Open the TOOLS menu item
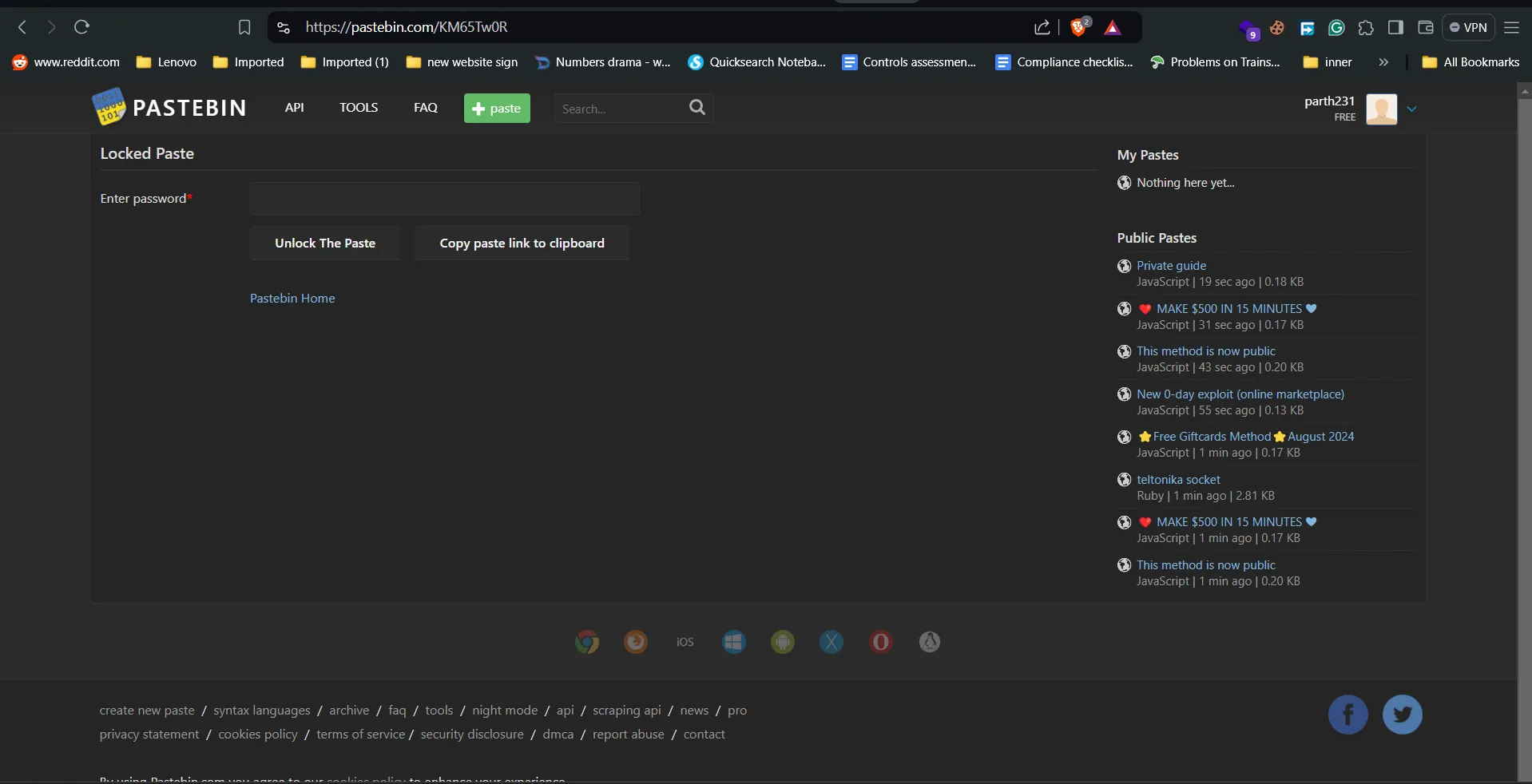The width and height of the screenshot is (1532, 784). [x=359, y=108]
